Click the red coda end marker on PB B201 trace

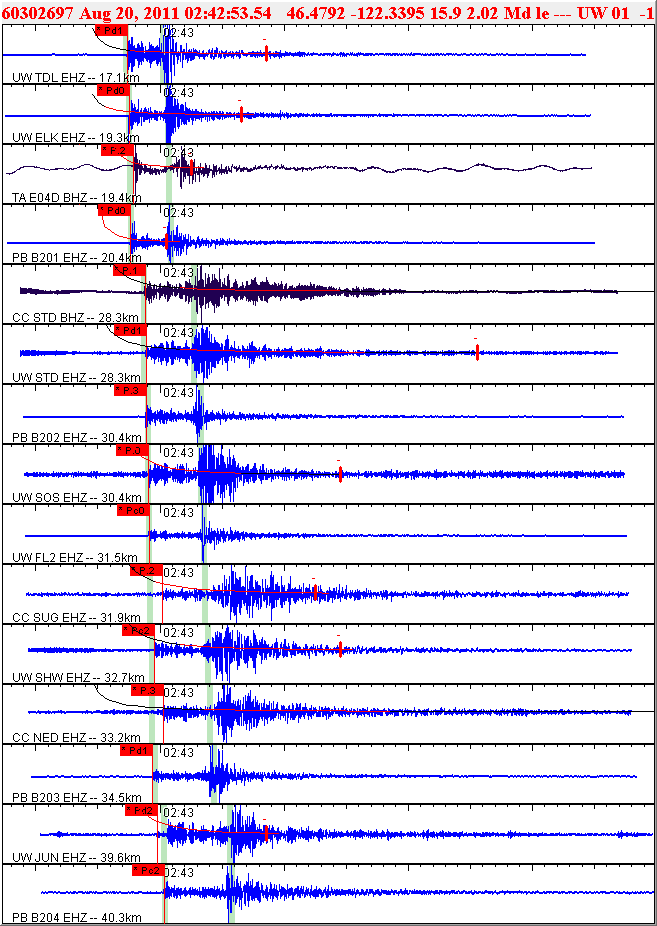pos(166,240)
